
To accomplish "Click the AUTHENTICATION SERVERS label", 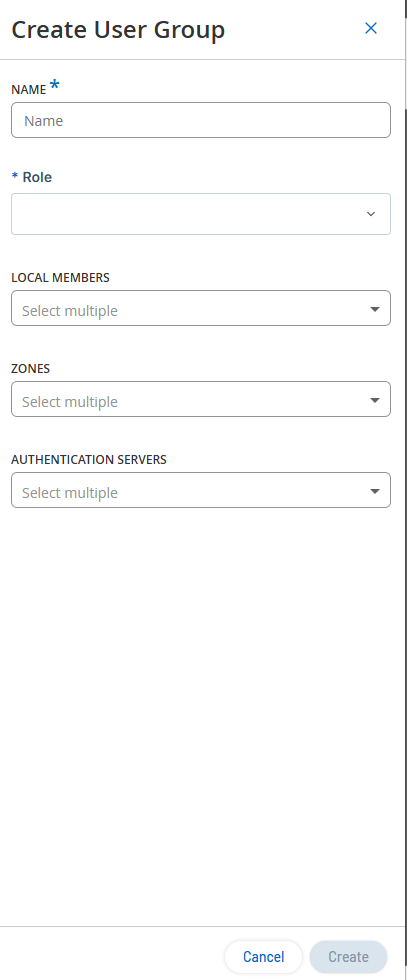I will (89, 459).
